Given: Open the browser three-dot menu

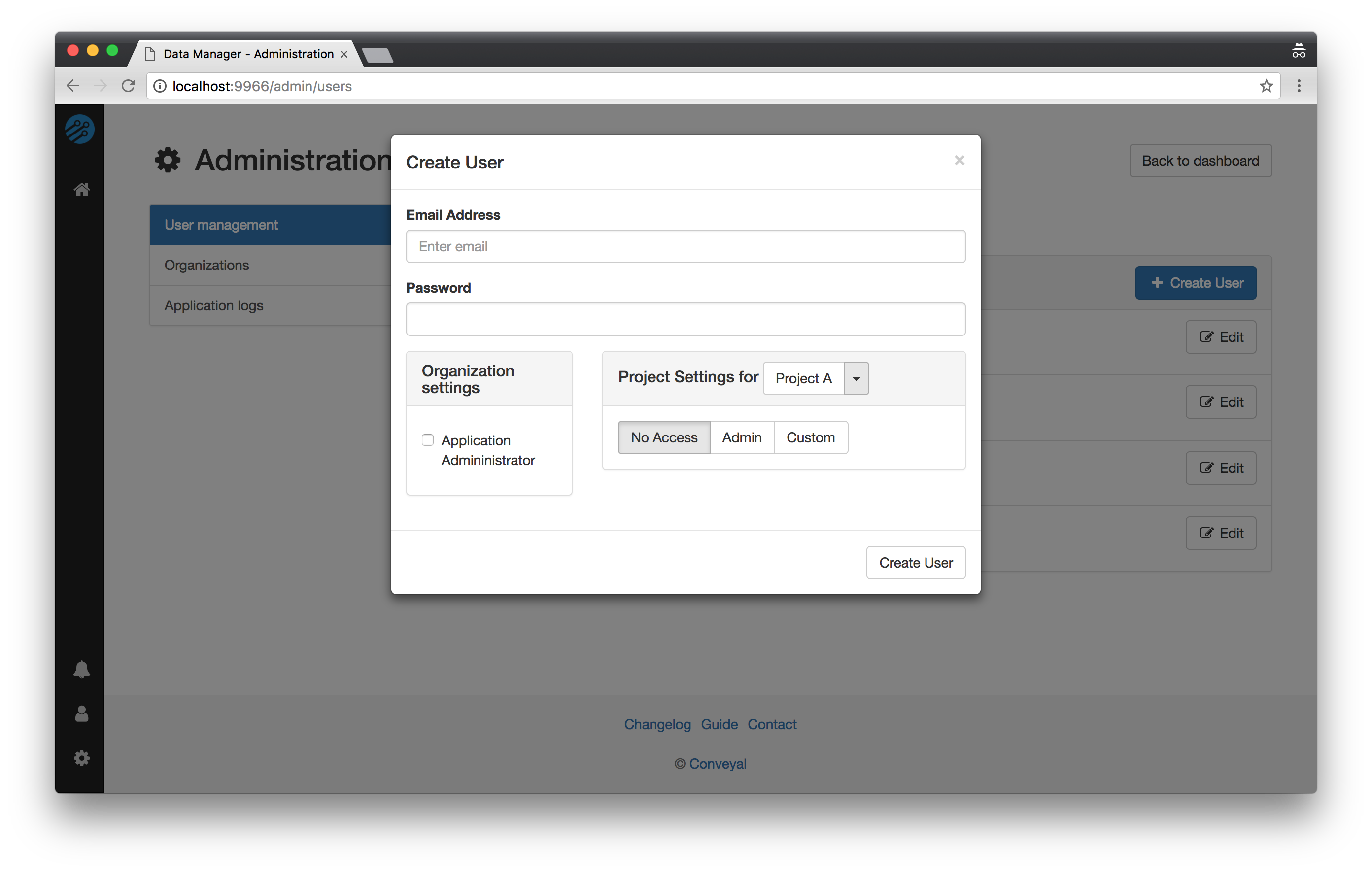Looking at the screenshot, I should (1299, 86).
